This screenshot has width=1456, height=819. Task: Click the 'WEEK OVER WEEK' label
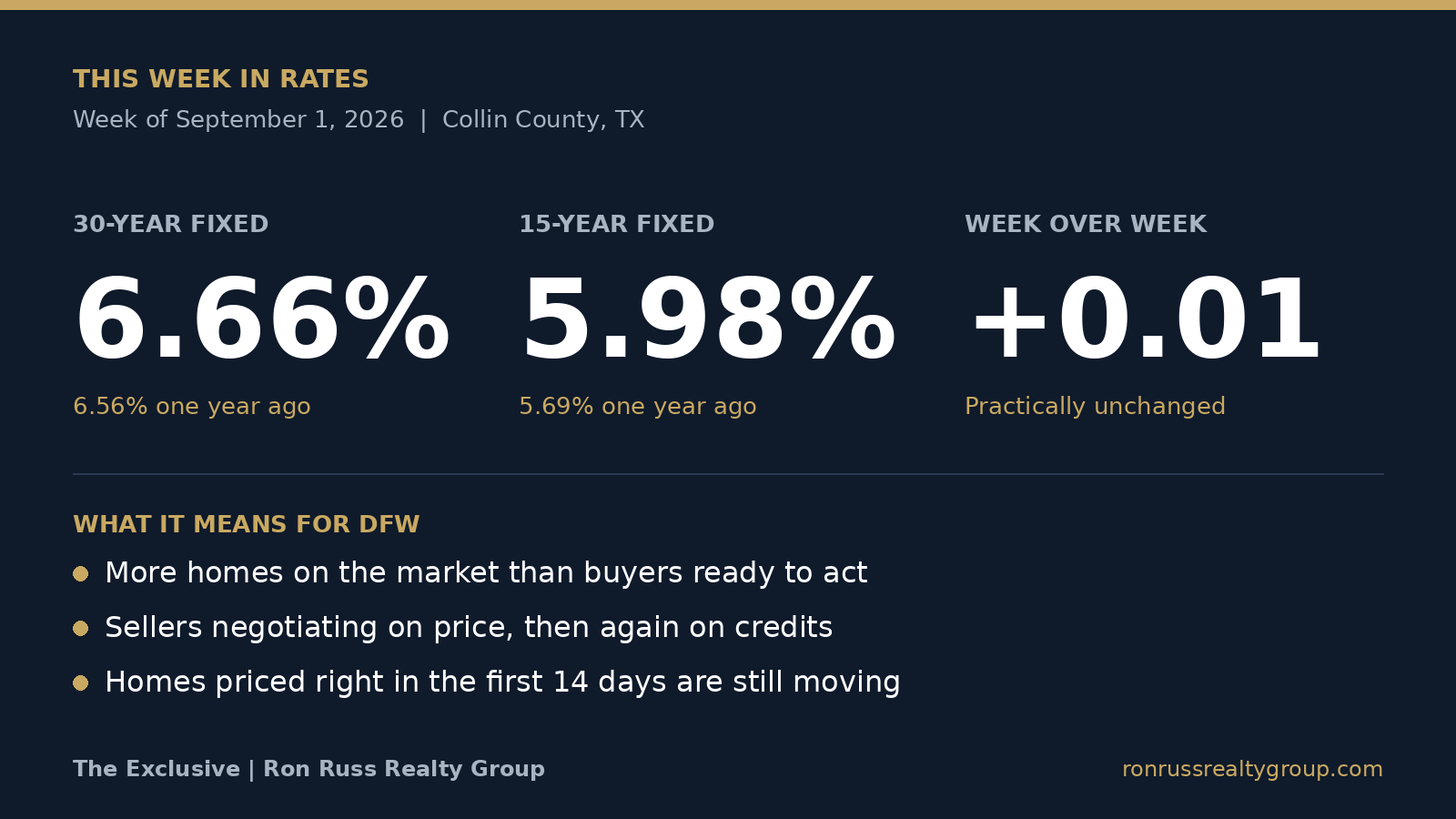click(1086, 225)
